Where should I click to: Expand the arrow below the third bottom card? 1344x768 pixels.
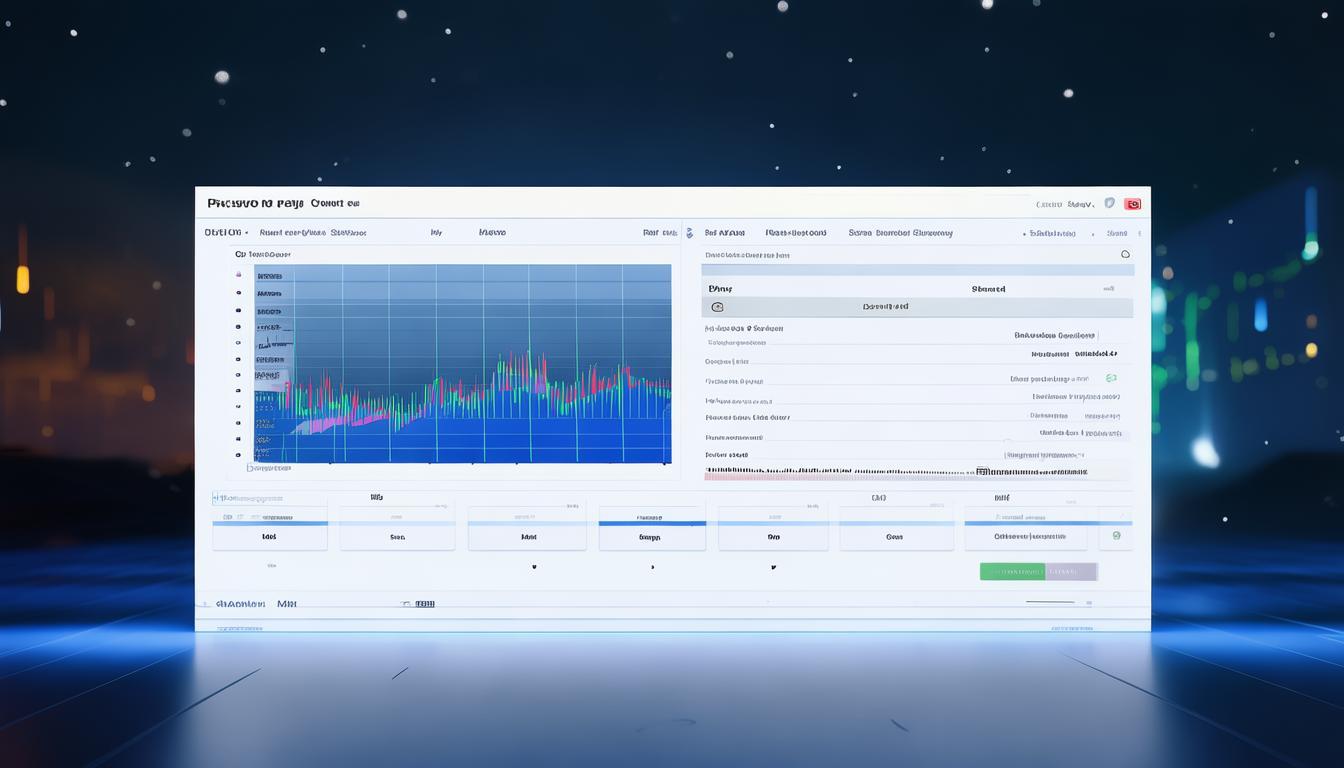[533, 567]
